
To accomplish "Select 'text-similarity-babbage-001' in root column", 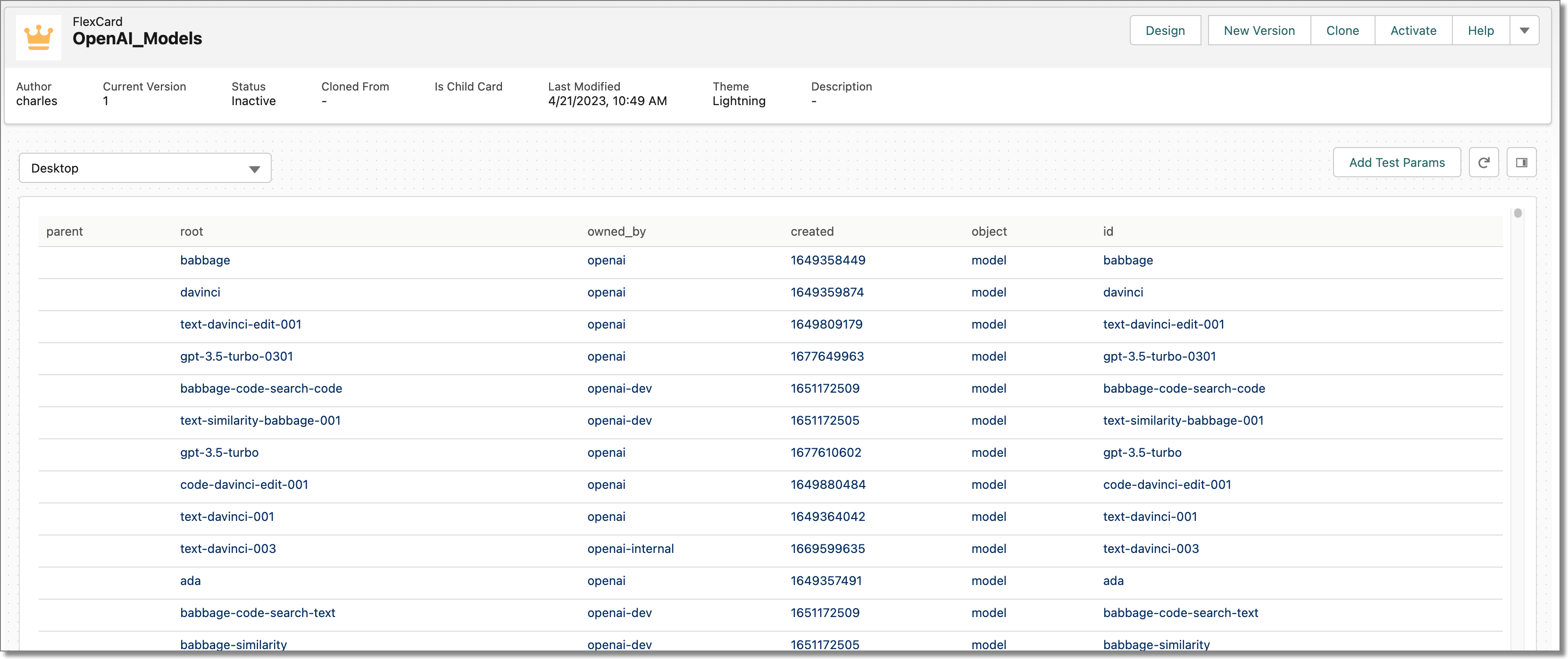I will tap(260, 420).
